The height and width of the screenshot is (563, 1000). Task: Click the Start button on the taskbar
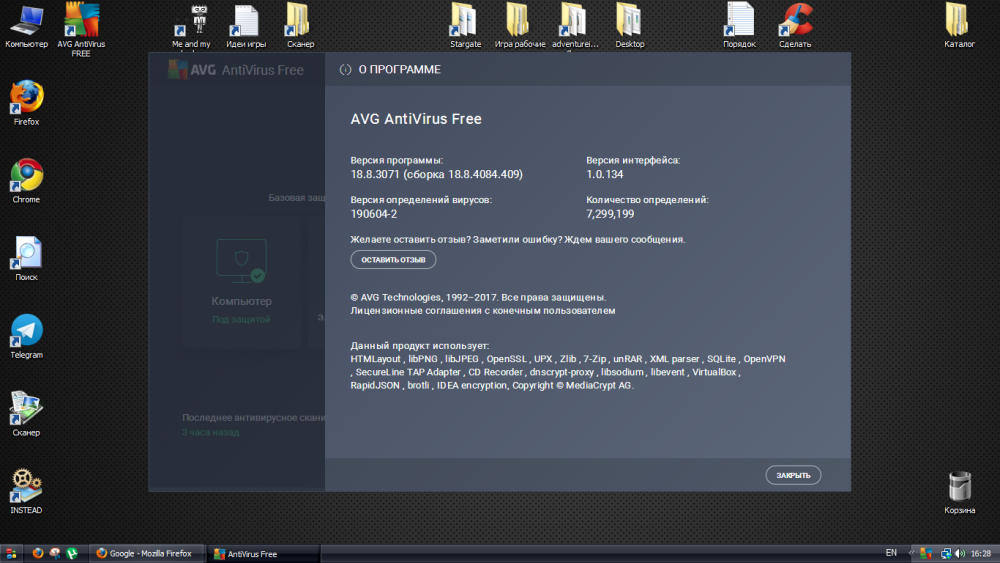[x=11, y=553]
